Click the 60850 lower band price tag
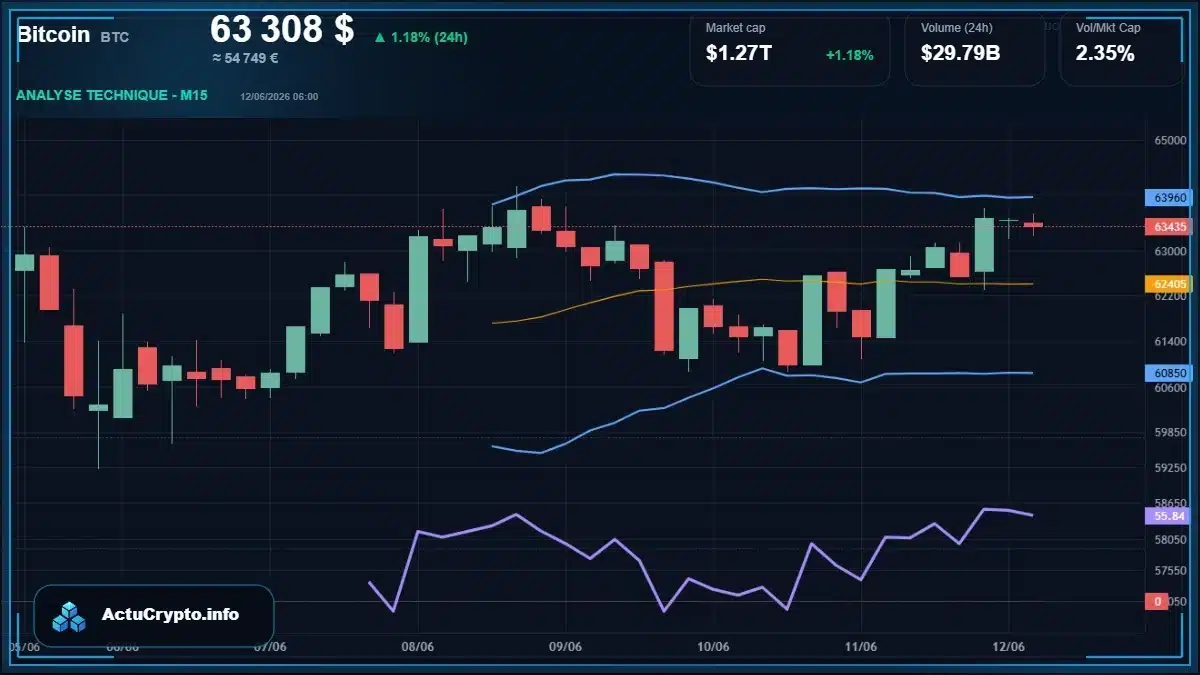Image resolution: width=1200 pixels, height=675 pixels. 1170,373
